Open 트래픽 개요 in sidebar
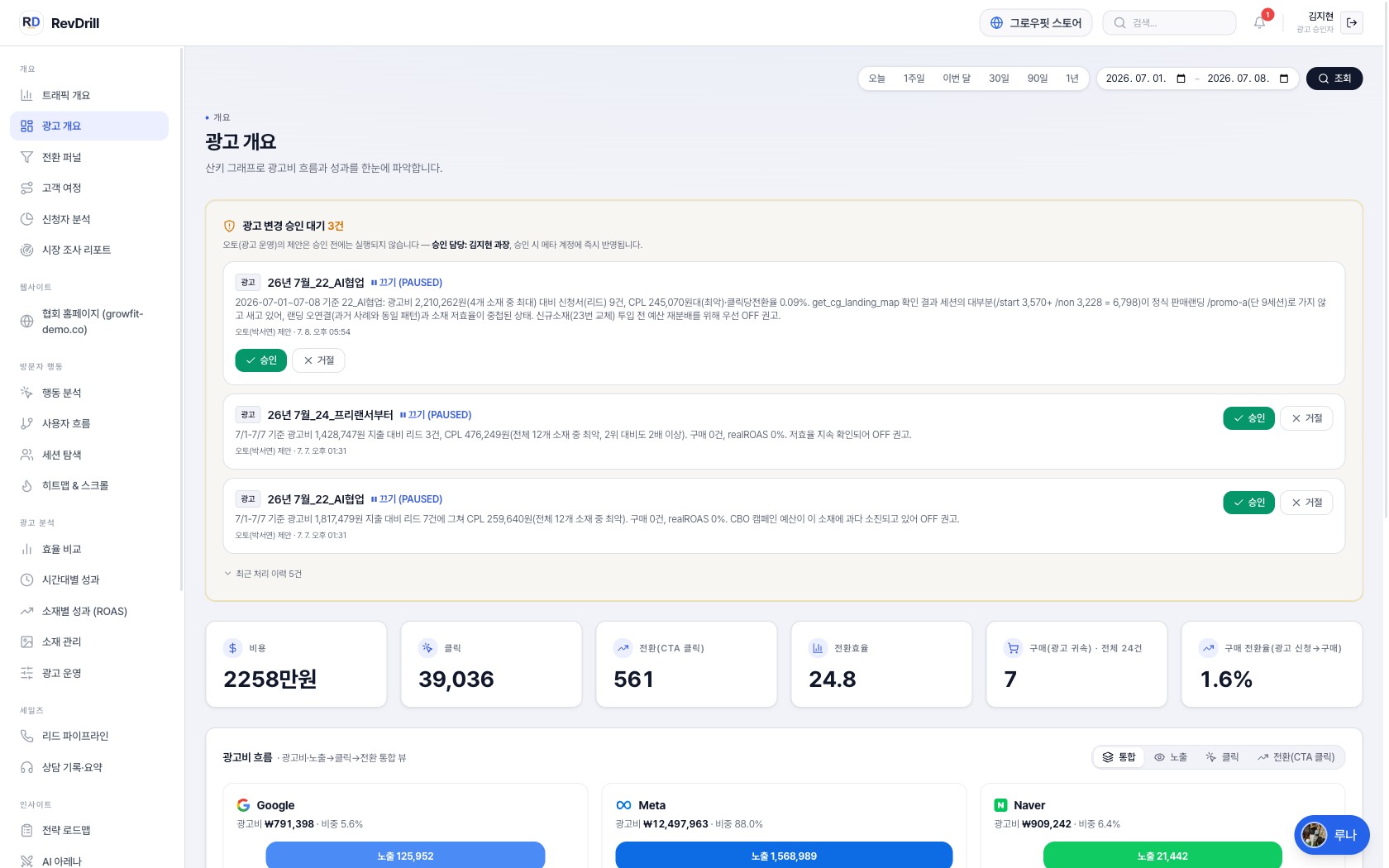The height and width of the screenshot is (868, 1389). coord(89,95)
